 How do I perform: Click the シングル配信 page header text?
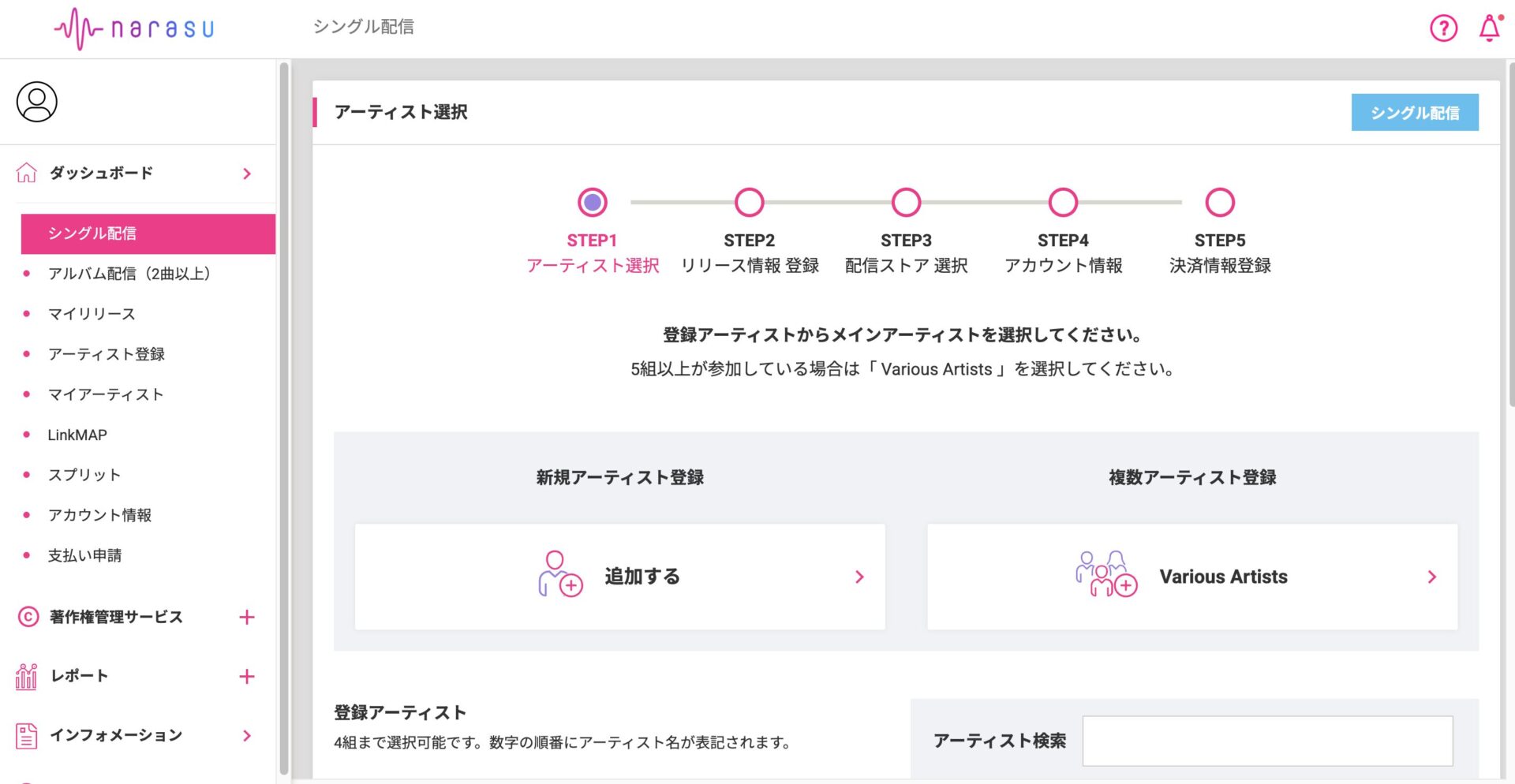pos(363,27)
